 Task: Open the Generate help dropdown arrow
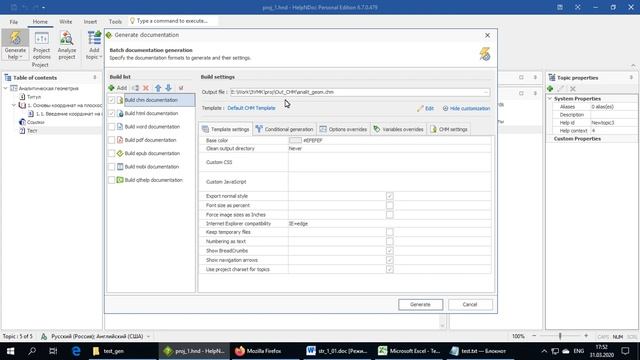[21, 57]
